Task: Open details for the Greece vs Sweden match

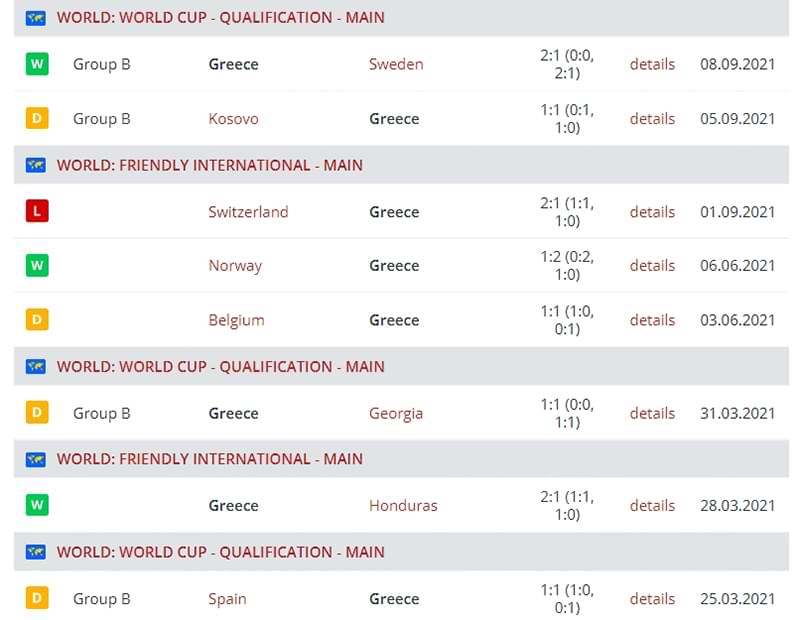Action: (x=652, y=64)
